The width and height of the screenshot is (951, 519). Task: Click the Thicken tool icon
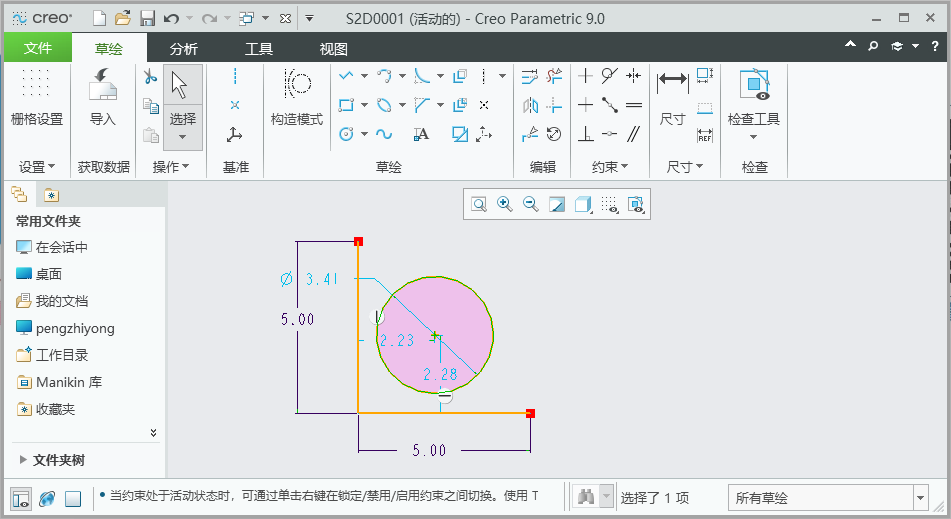click(x=460, y=105)
